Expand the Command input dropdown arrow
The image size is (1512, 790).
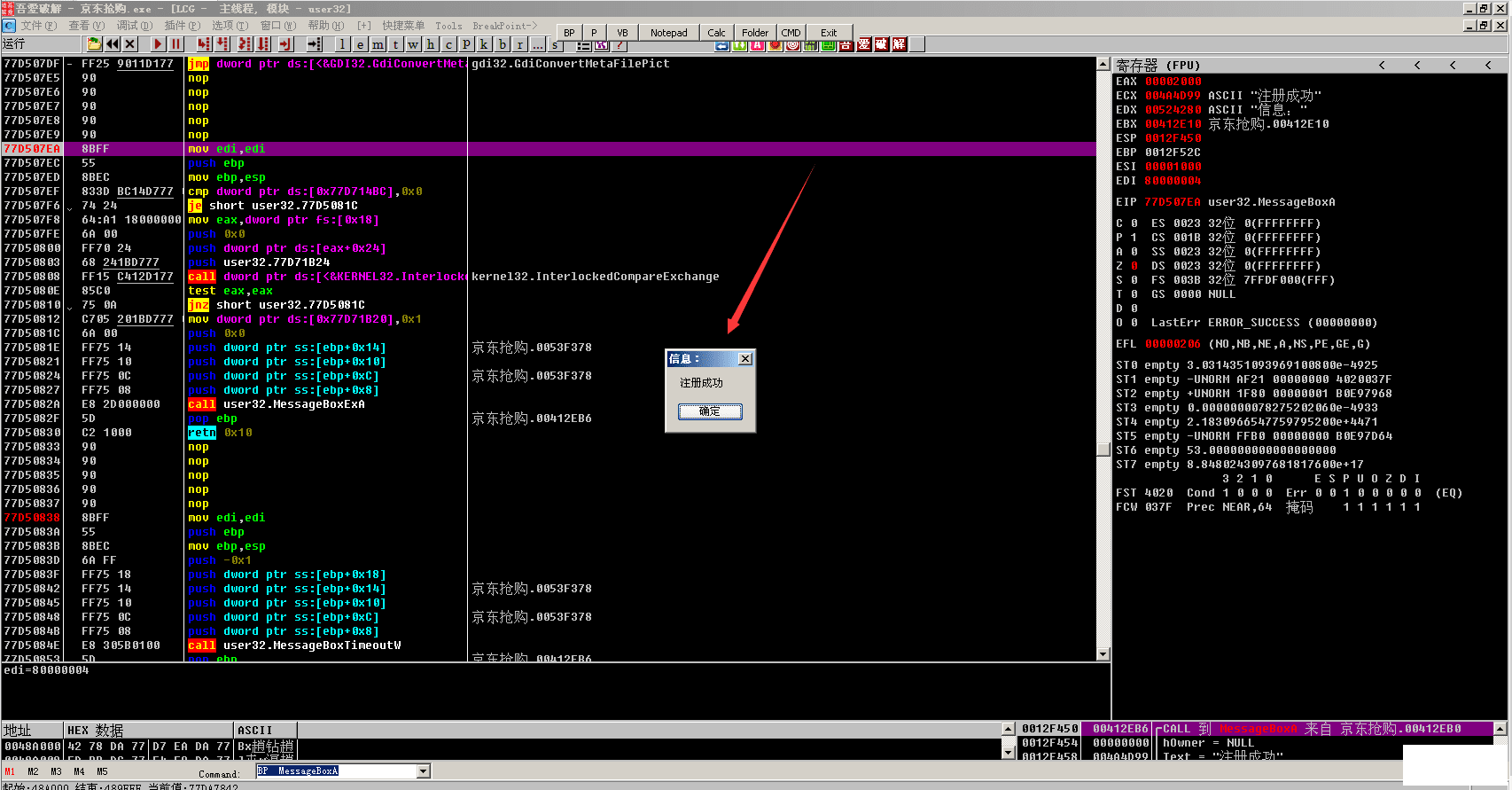[424, 771]
